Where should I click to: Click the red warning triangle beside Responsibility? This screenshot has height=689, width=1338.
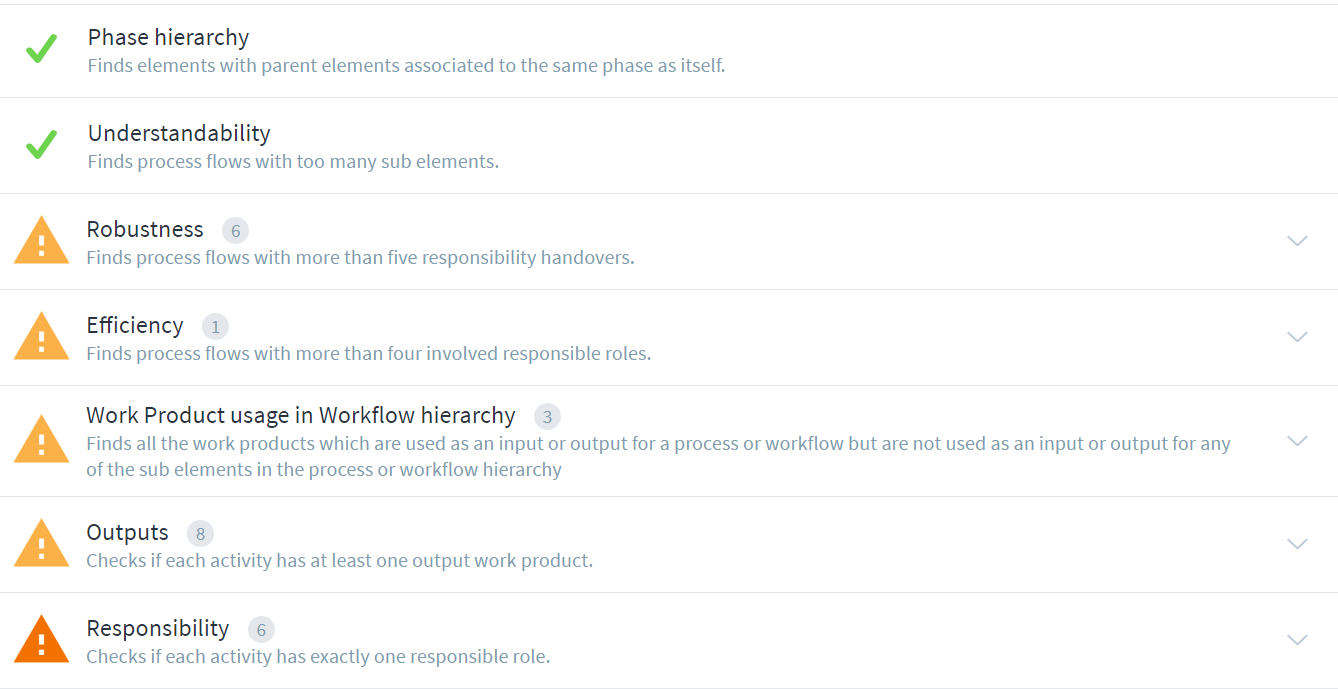41,640
